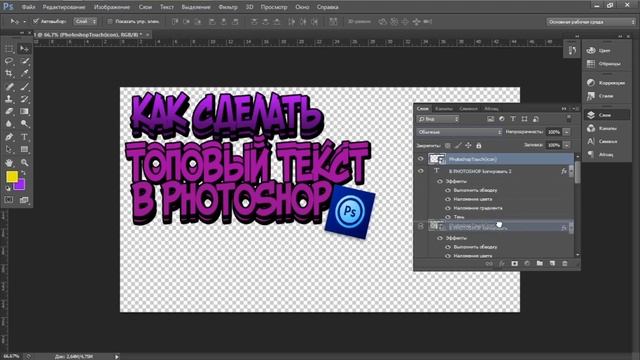The width and height of the screenshot is (640, 360).
Task: Select the Move tool in toolbox
Action: [x=24, y=49]
